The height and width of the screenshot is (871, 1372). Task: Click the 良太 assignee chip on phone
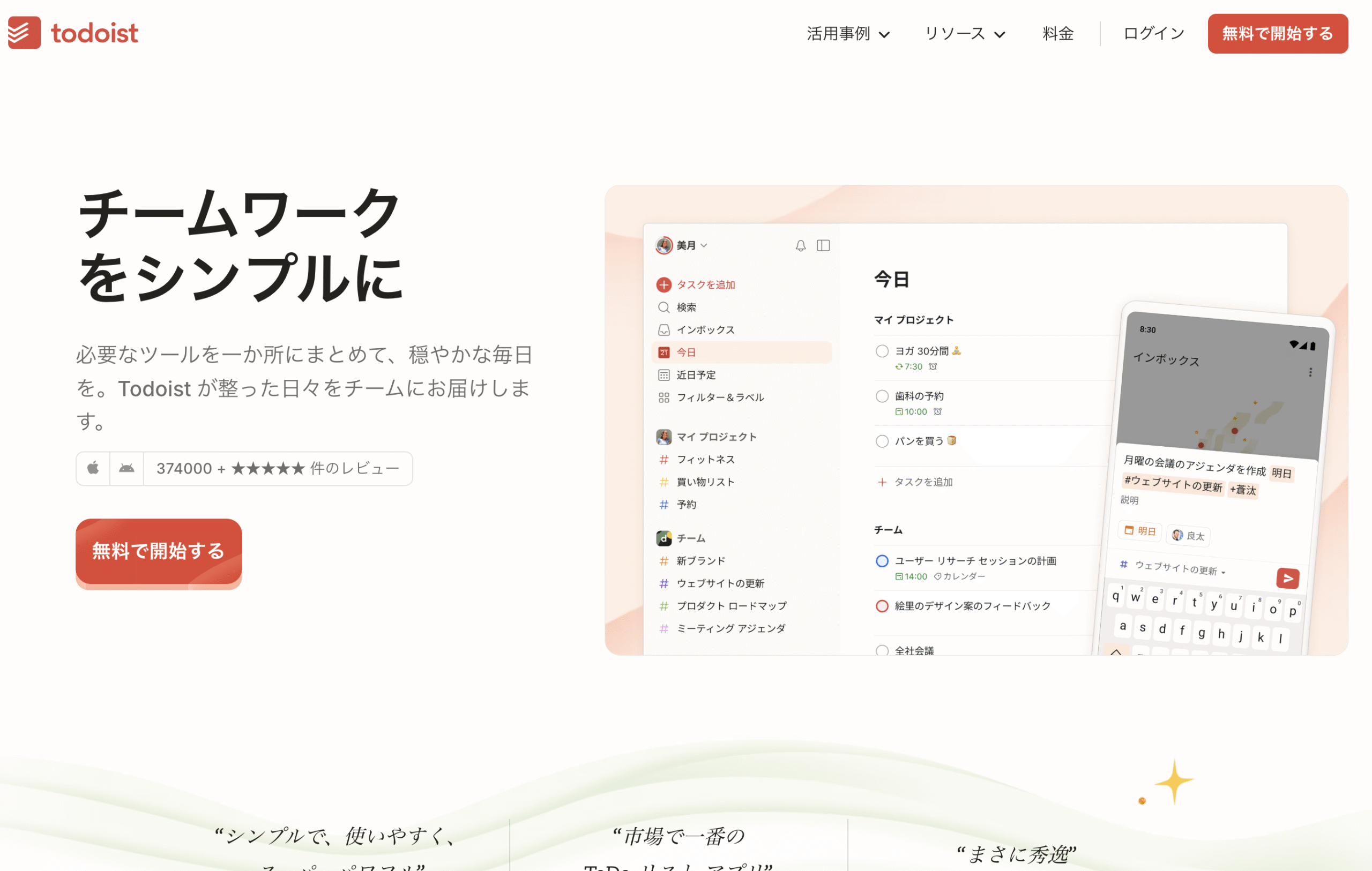click(x=1189, y=536)
